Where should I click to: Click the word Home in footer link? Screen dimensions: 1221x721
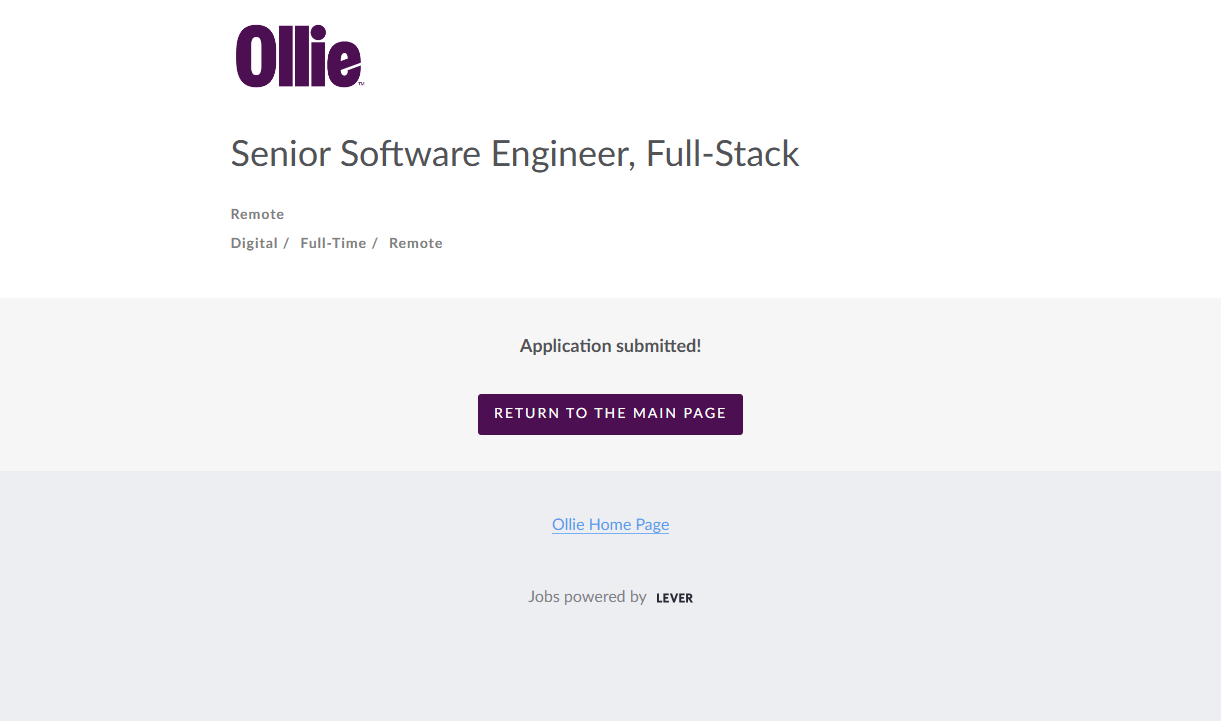610,524
